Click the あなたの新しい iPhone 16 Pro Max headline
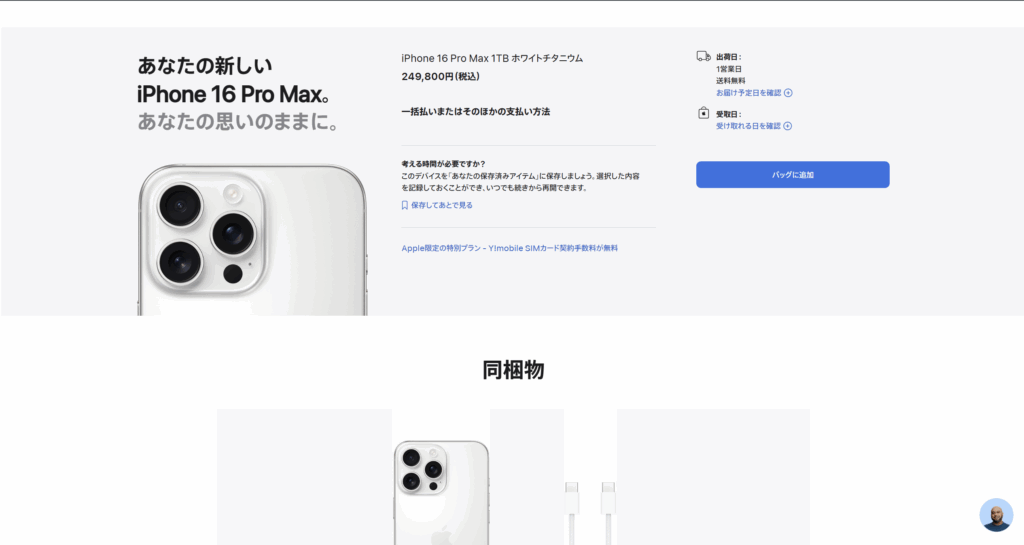The width and height of the screenshot is (1024, 545). [x=233, y=80]
